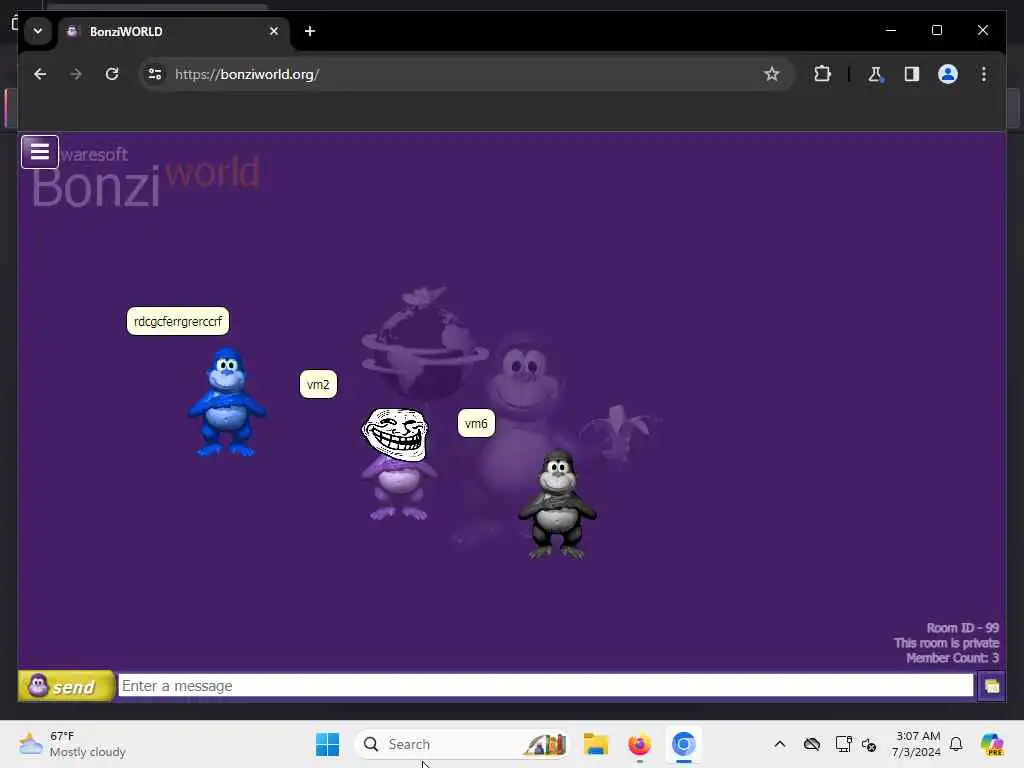The width and height of the screenshot is (1024, 768).
Task: Bookmark this page with the star
Action: pos(771,74)
